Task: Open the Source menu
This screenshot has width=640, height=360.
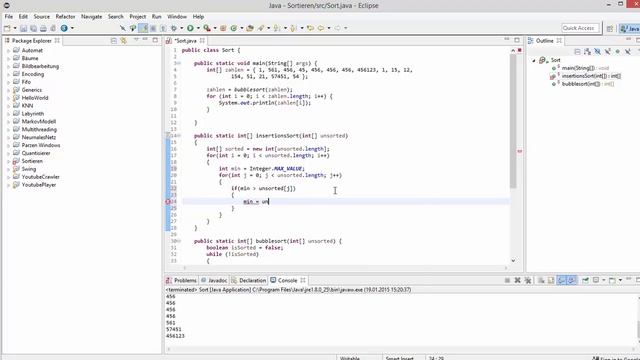Action: [x=41, y=17]
